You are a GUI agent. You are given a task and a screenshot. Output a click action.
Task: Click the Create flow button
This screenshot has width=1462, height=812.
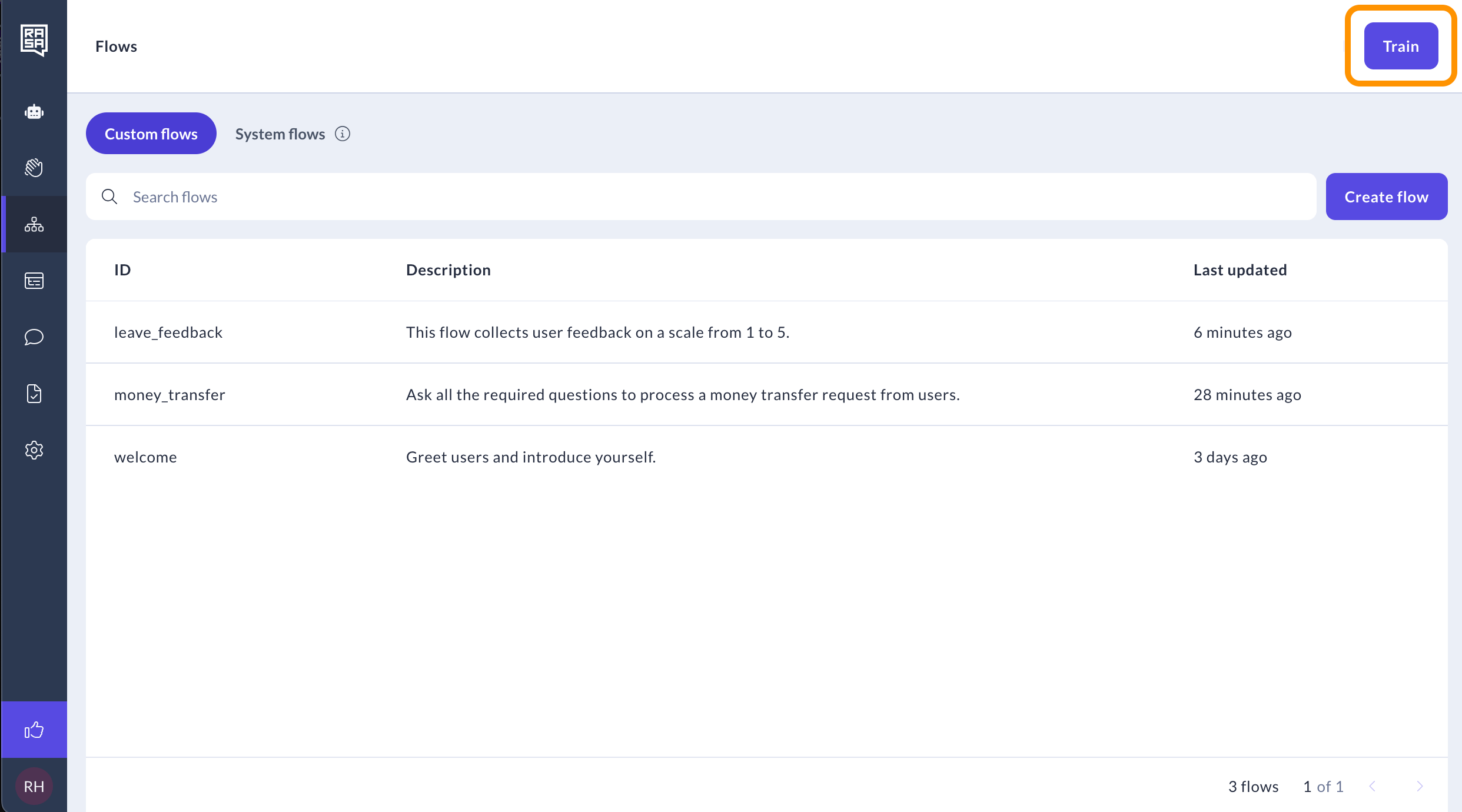pos(1387,197)
